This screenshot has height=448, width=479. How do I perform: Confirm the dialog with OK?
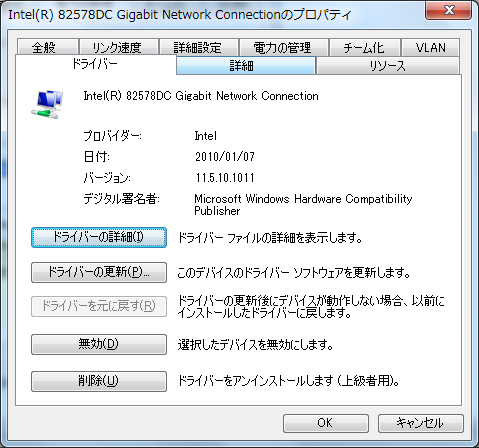(x=326, y=423)
